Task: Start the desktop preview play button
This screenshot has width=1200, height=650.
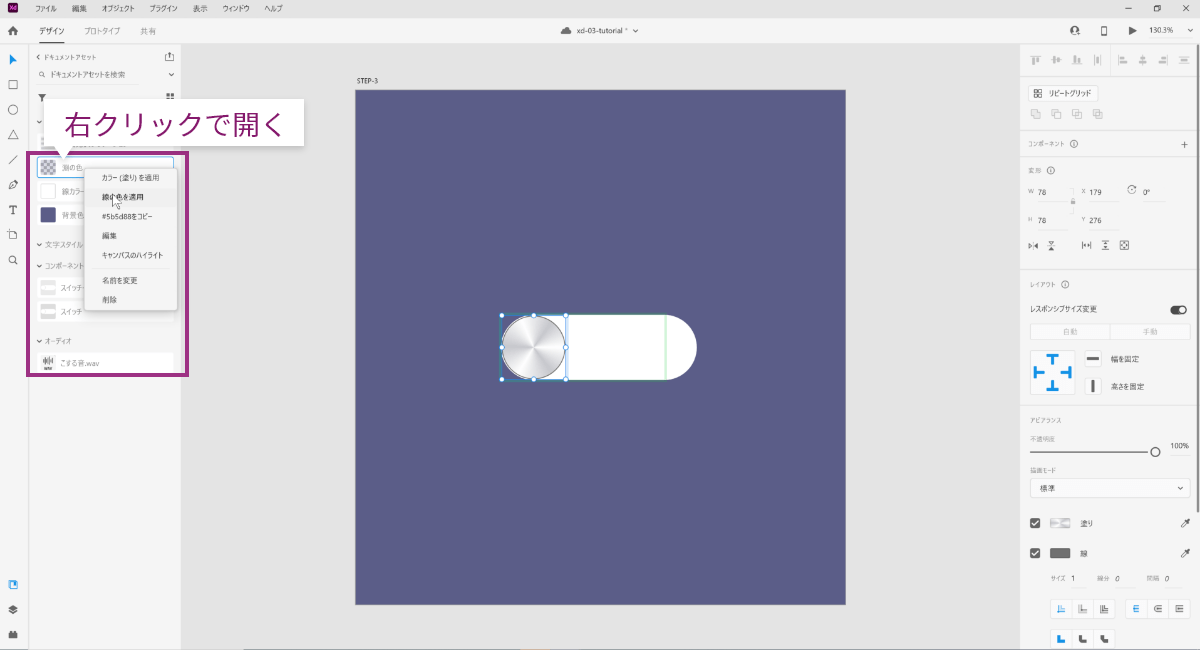Action: pos(1133,30)
